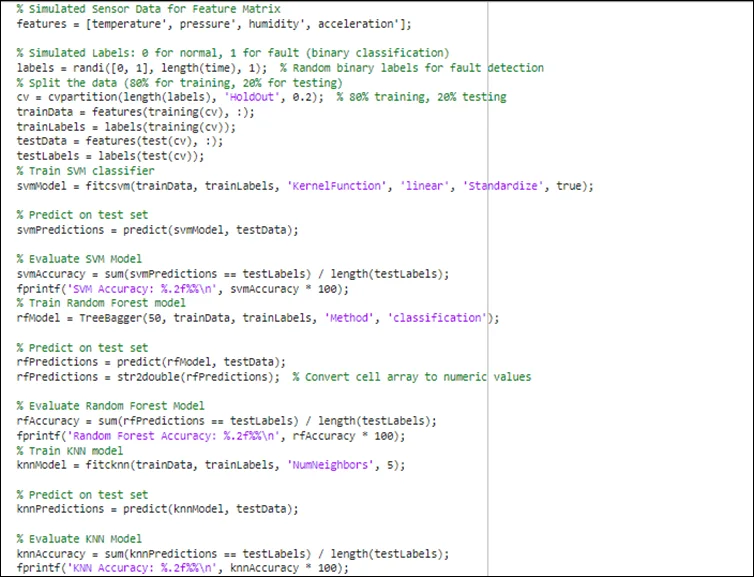
Task: Click the comment "% Evaluate Random Forest Model"
Action: point(111,406)
